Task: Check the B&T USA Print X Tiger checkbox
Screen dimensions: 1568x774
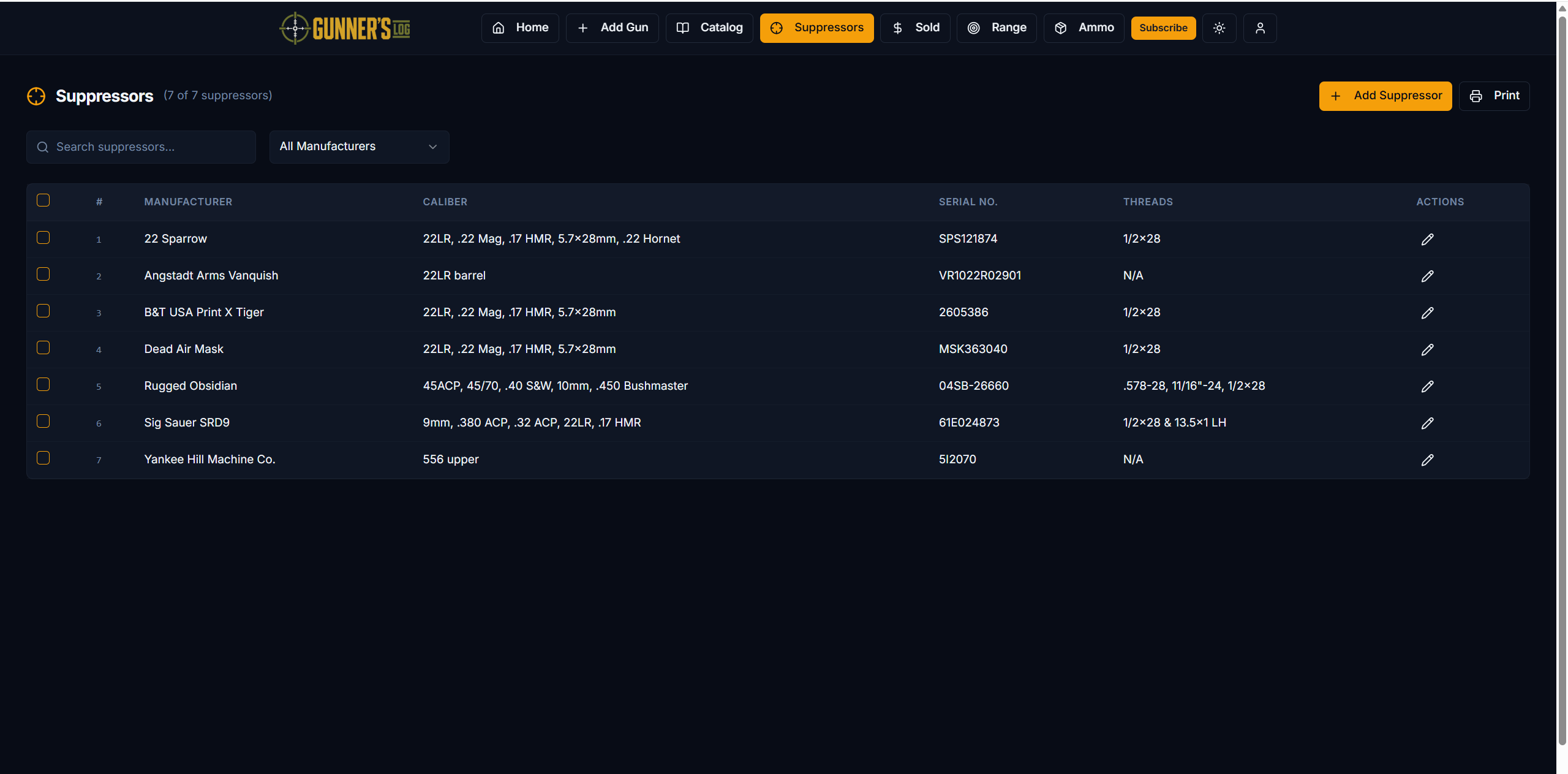Action: point(43,311)
